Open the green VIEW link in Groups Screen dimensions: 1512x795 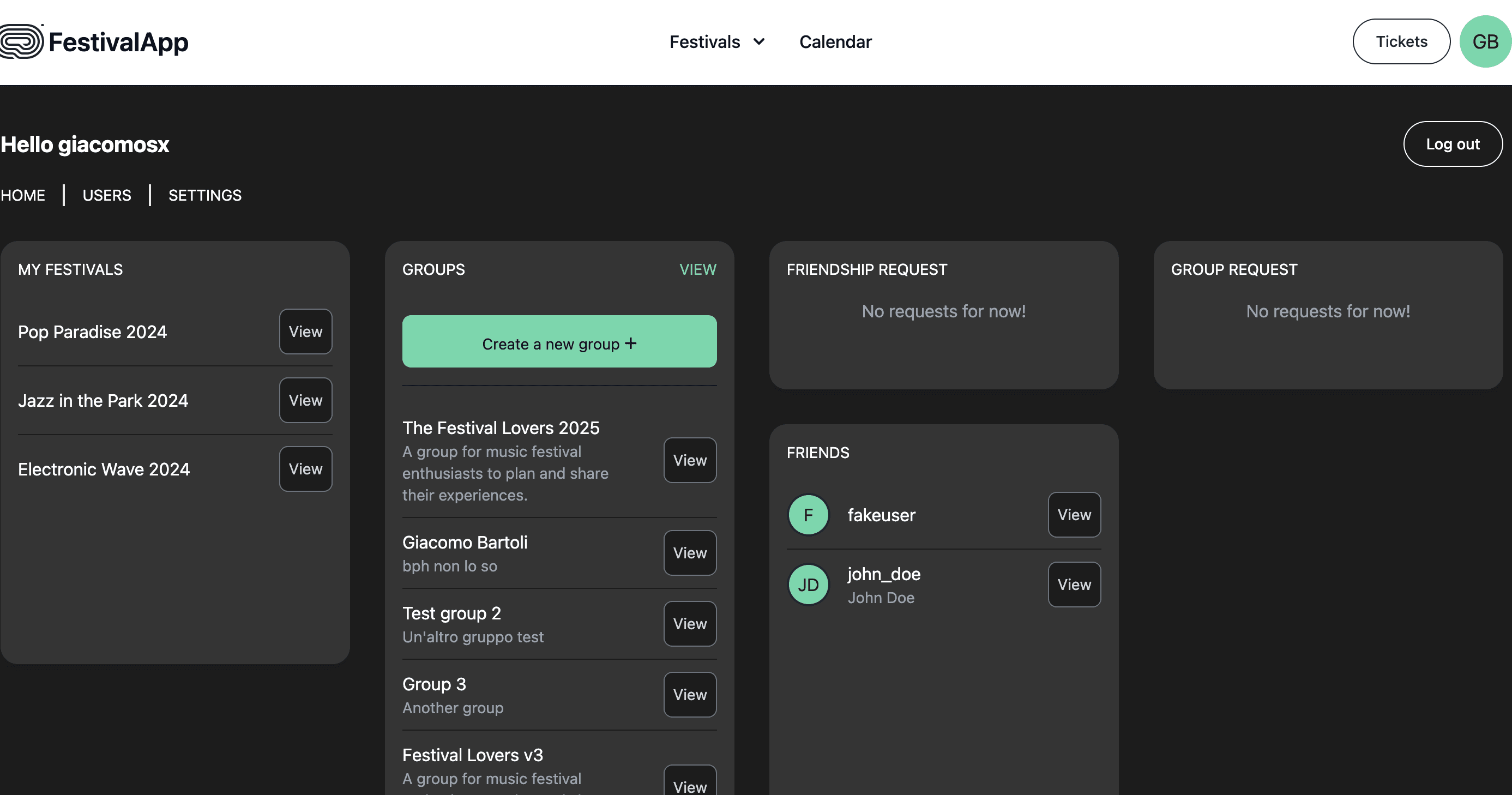pyautogui.click(x=697, y=269)
